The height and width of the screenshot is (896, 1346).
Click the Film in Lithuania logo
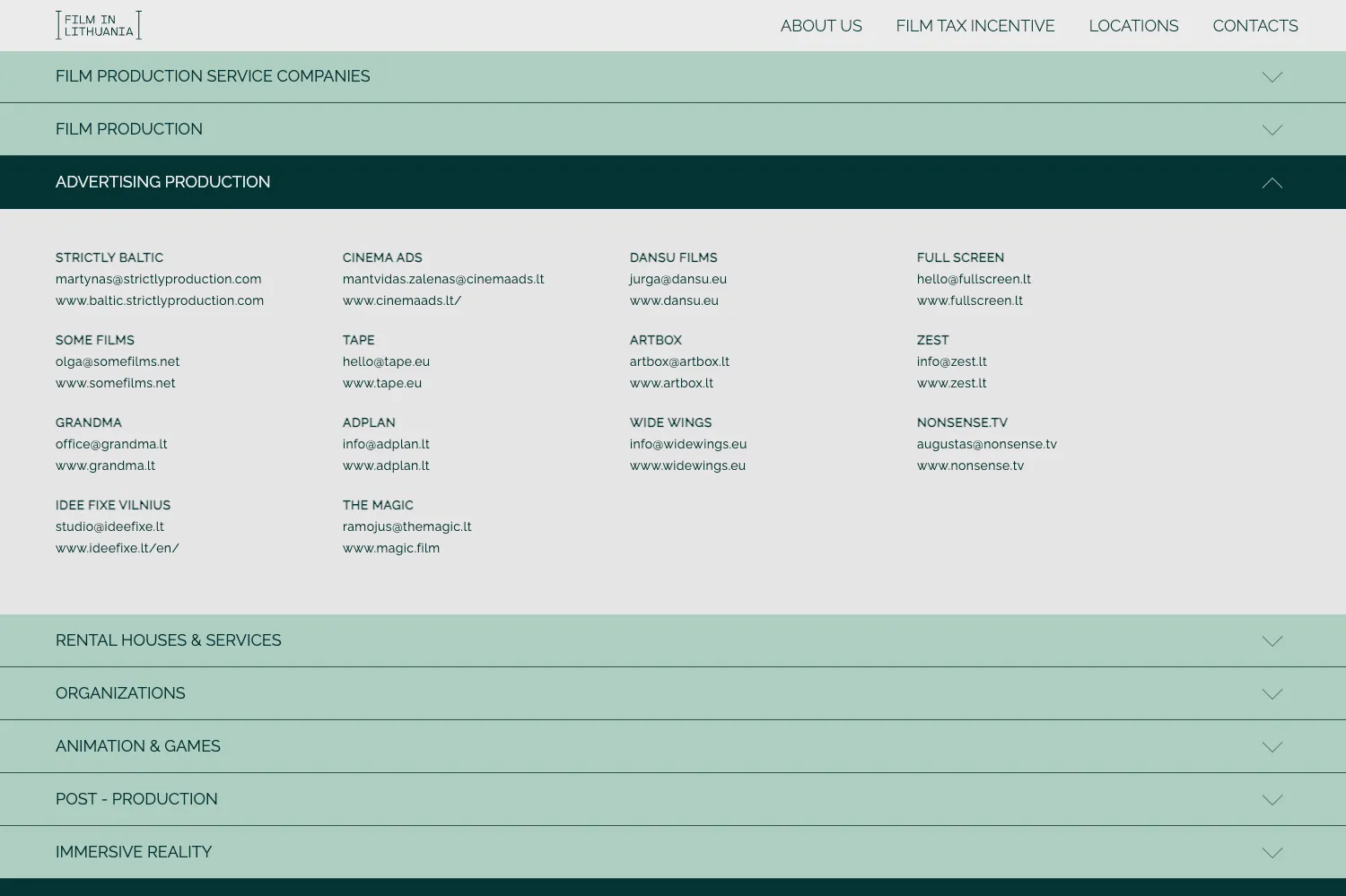coord(99,25)
